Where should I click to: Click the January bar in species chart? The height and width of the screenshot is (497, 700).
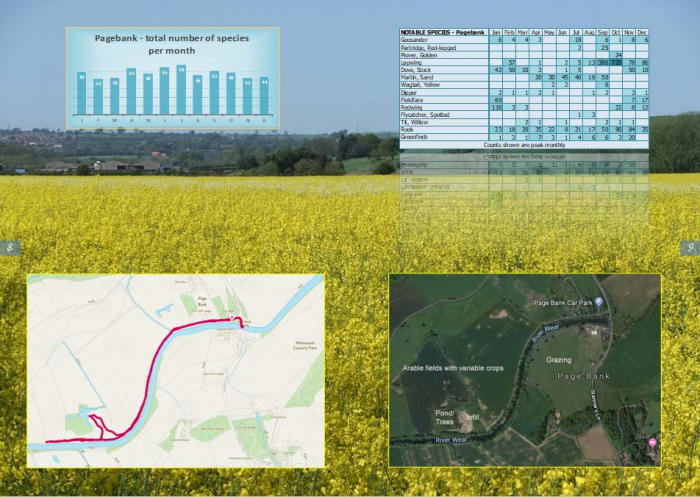[81, 93]
